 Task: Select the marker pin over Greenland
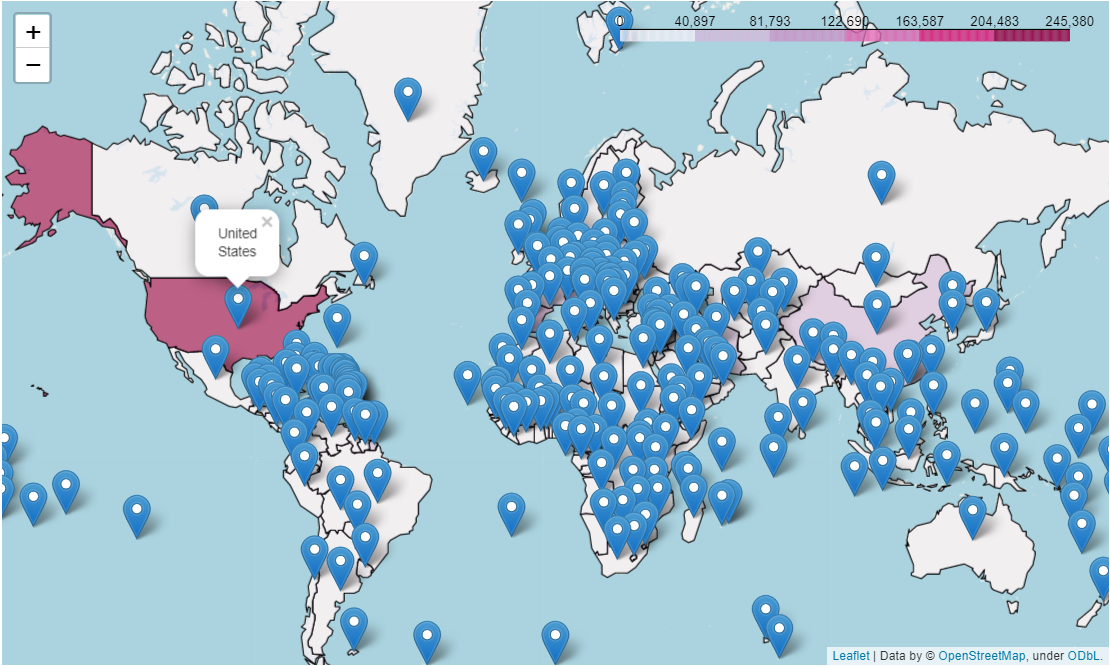click(x=408, y=99)
